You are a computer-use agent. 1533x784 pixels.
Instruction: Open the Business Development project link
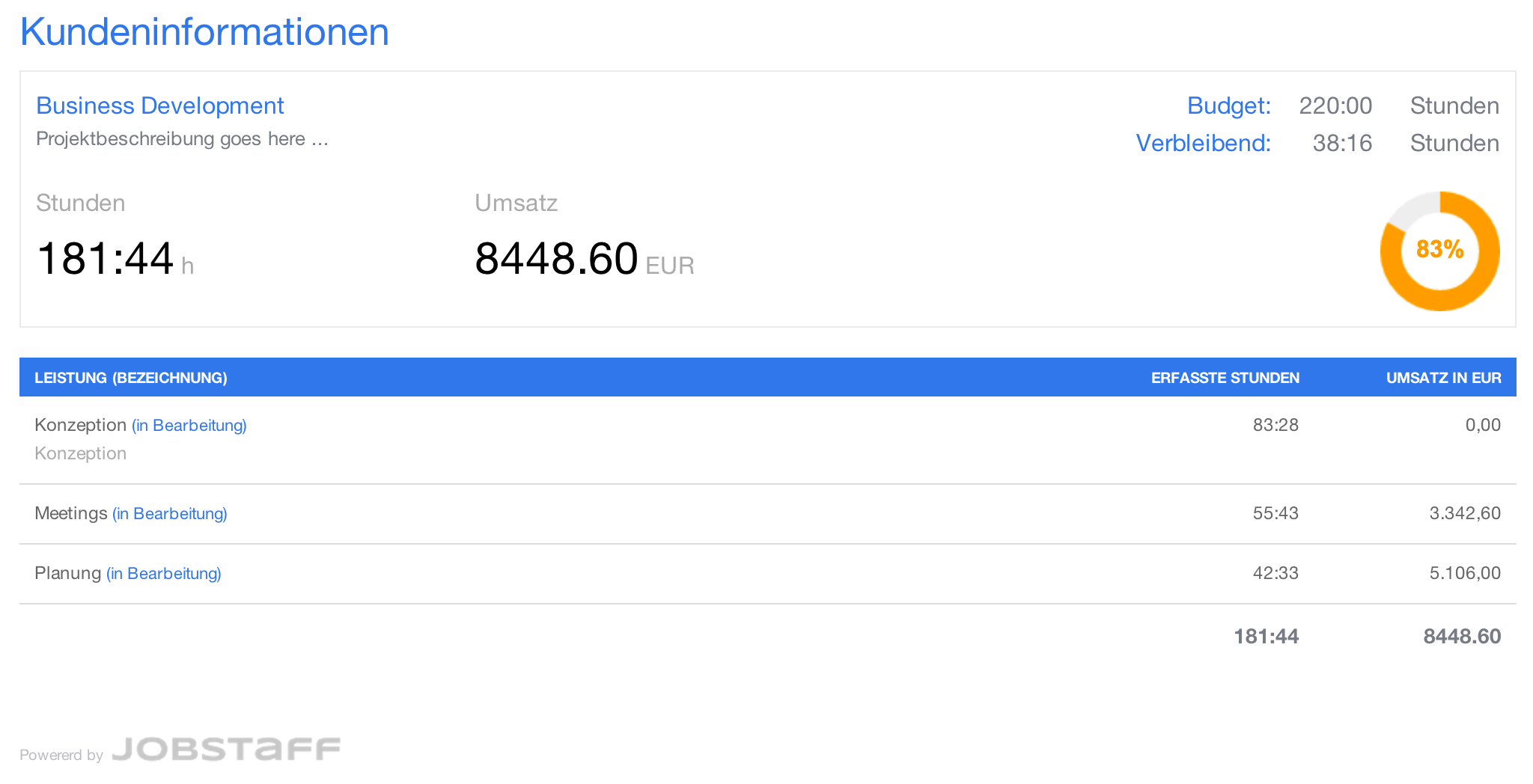pyautogui.click(x=160, y=105)
